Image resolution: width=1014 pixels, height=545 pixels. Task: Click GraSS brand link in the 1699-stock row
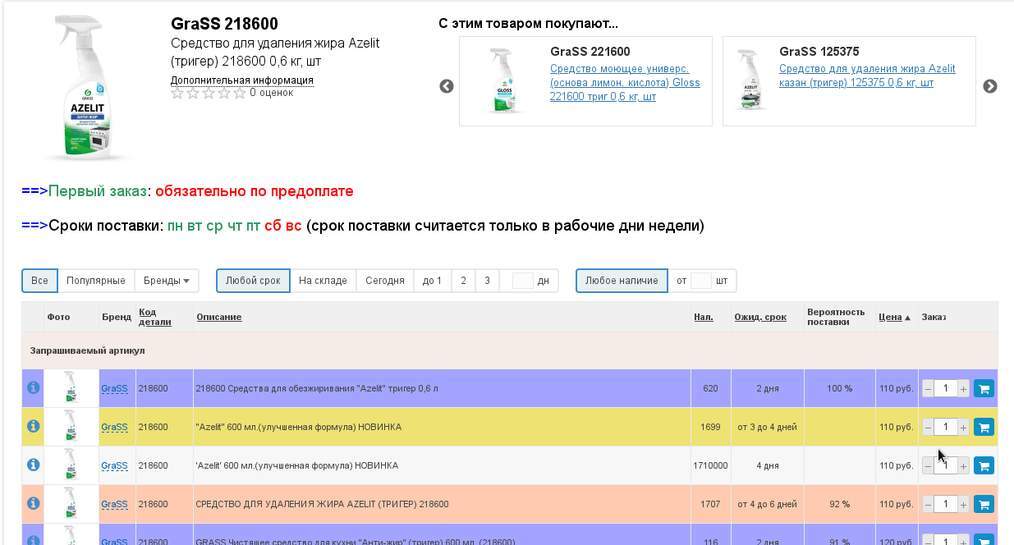[x=114, y=427]
